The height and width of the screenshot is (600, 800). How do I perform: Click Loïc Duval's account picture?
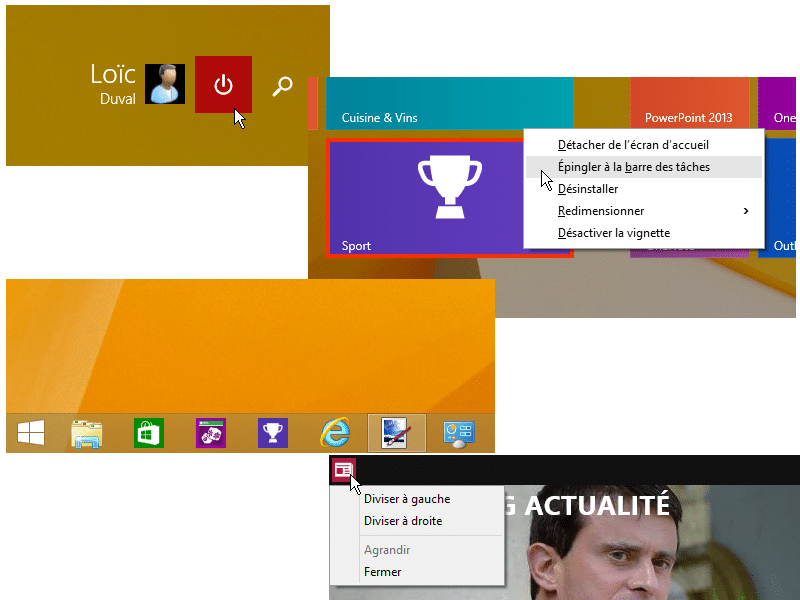(x=165, y=84)
